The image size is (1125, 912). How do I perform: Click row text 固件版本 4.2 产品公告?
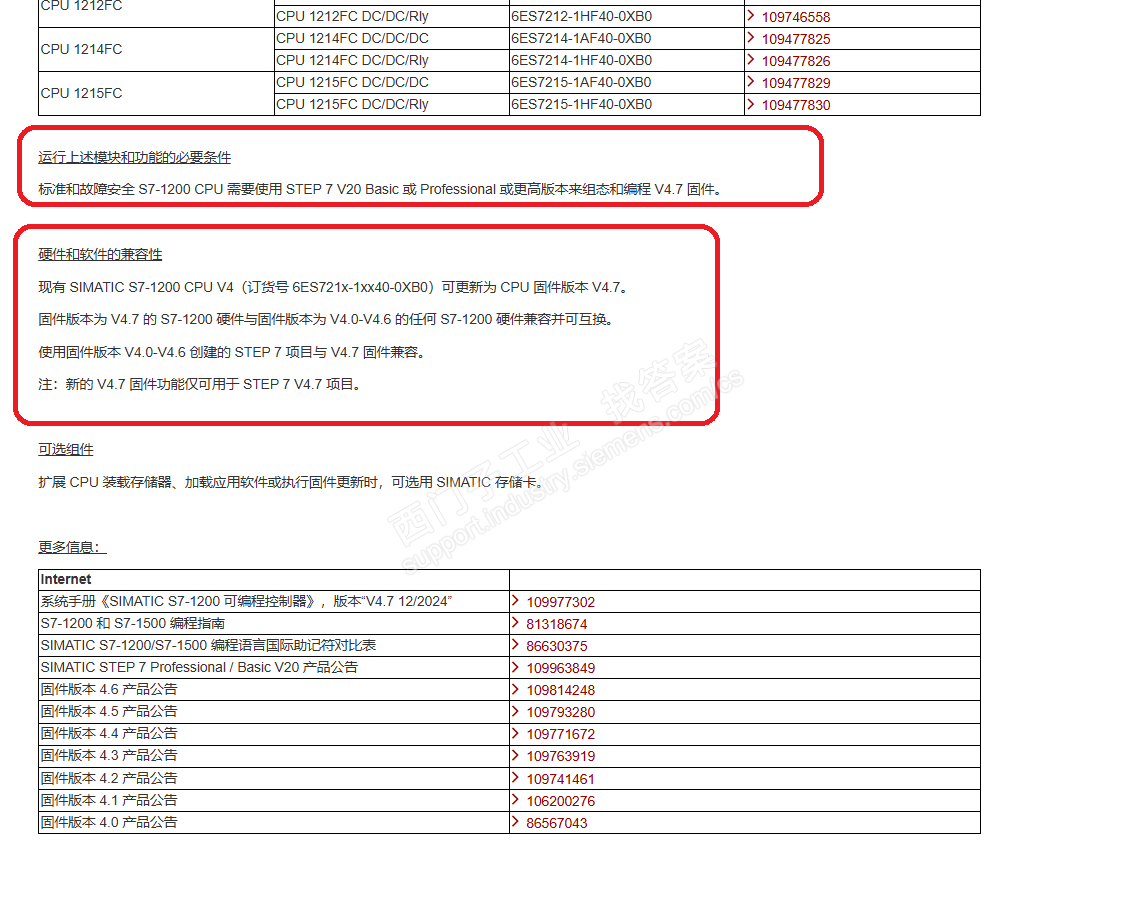(109, 778)
